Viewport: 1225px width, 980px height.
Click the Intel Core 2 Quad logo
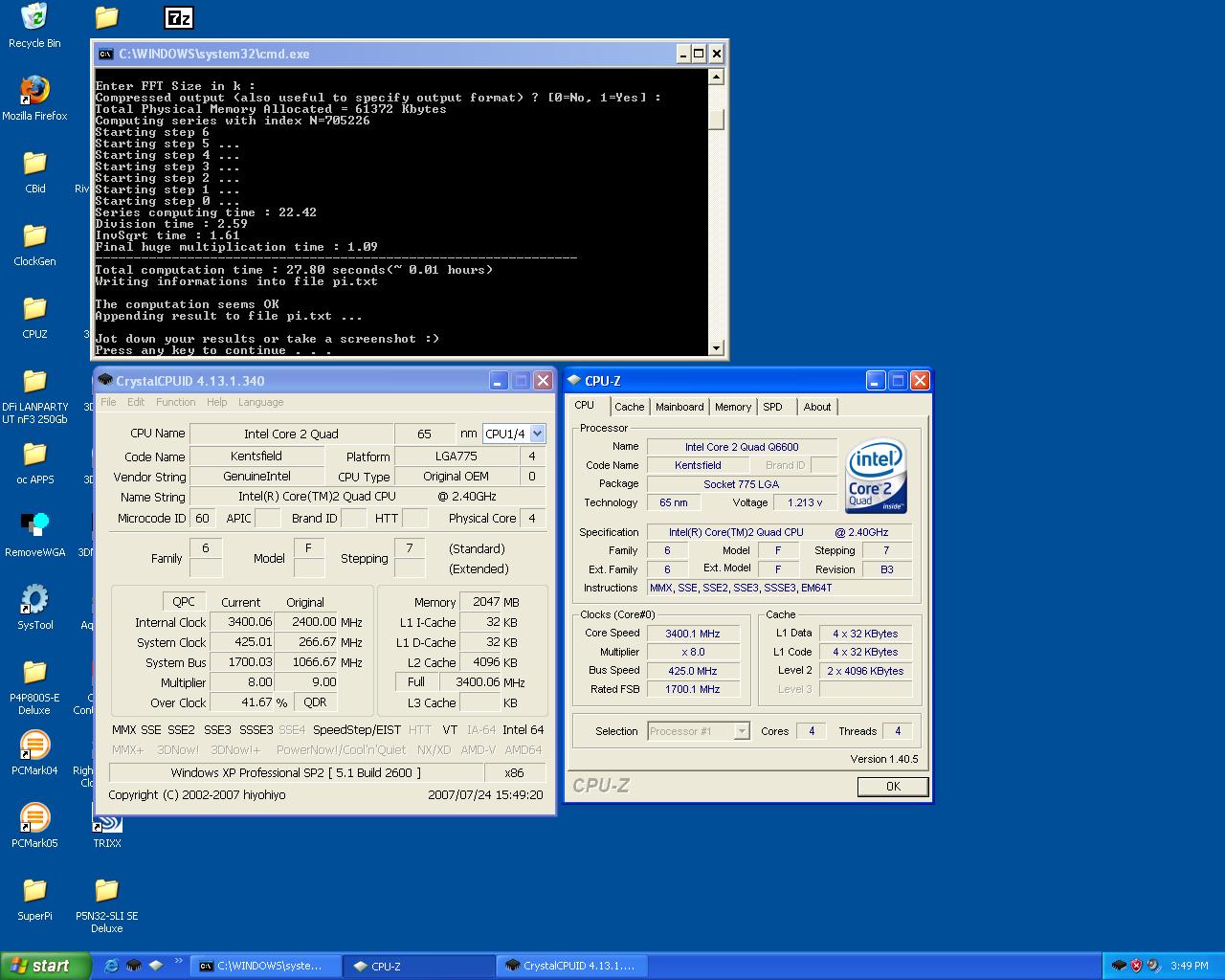click(876, 476)
